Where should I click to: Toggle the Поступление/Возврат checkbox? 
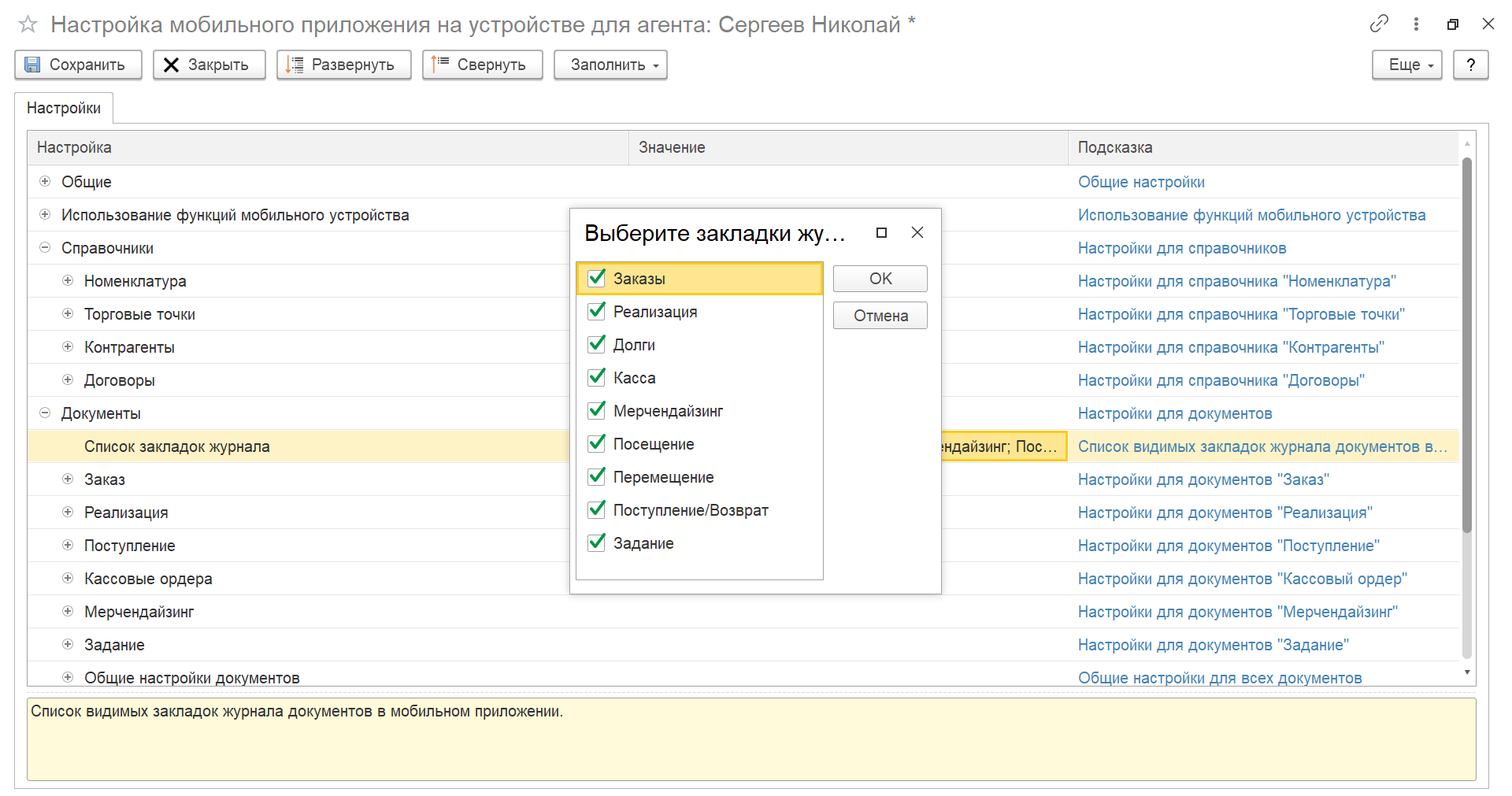click(x=597, y=509)
